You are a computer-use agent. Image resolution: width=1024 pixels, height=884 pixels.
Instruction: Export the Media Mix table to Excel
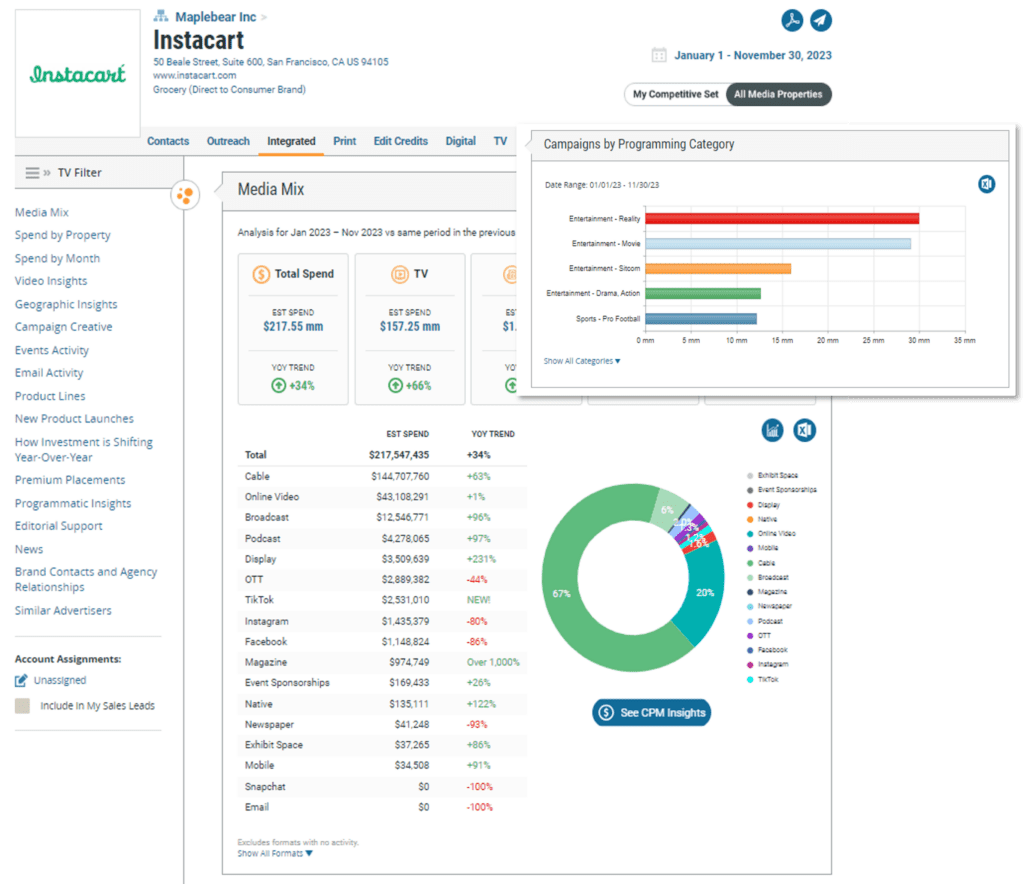pos(805,430)
